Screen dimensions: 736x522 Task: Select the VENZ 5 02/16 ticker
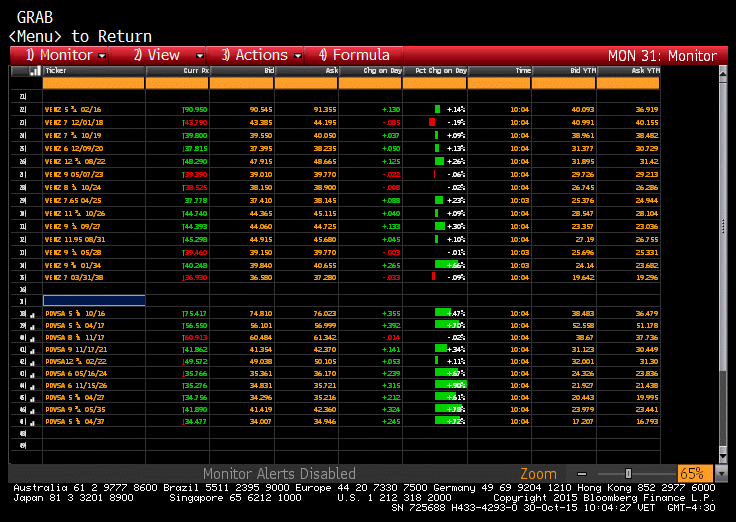[x=73, y=110]
